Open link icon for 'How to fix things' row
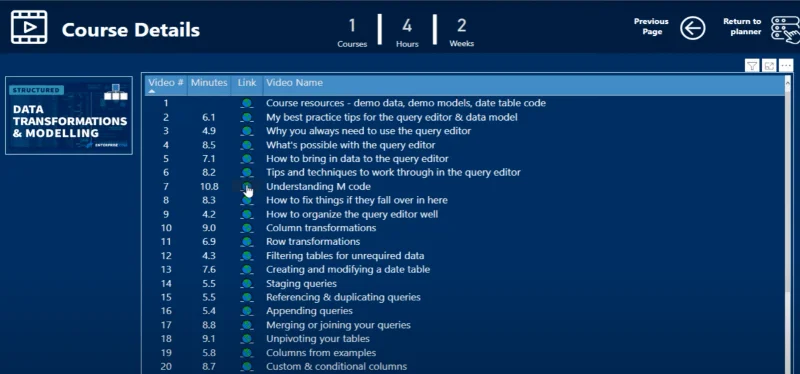 pyautogui.click(x=247, y=201)
